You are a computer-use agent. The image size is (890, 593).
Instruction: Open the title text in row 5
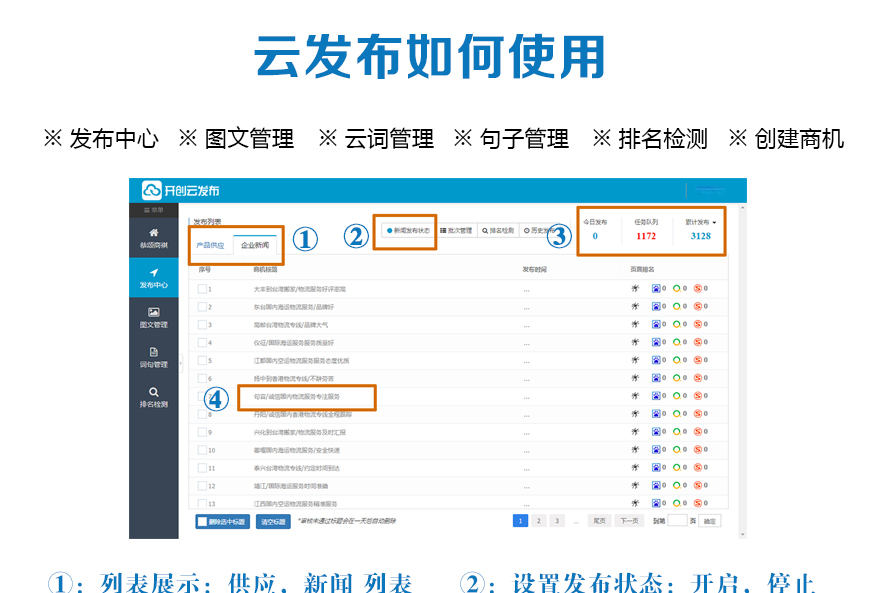click(x=301, y=360)
